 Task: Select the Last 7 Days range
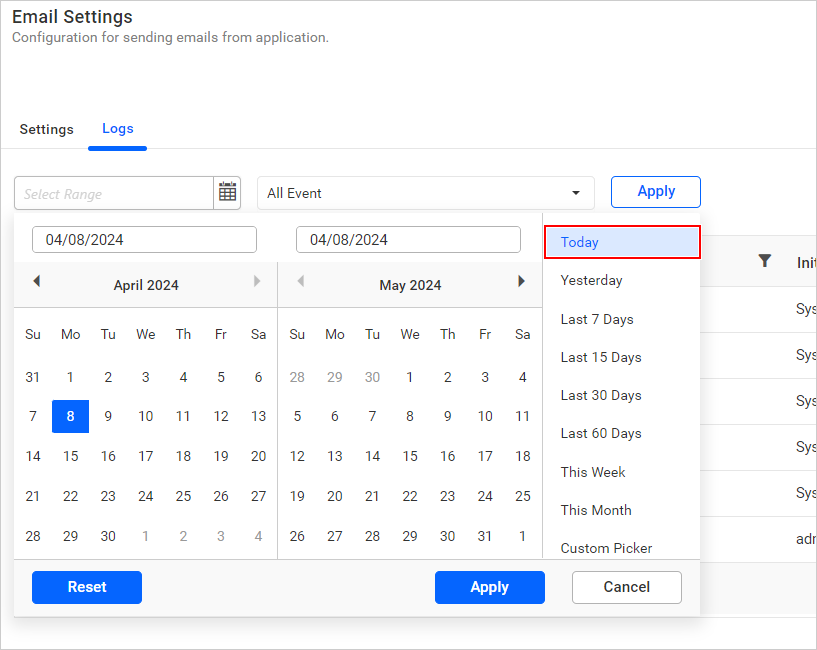[621, 318]
